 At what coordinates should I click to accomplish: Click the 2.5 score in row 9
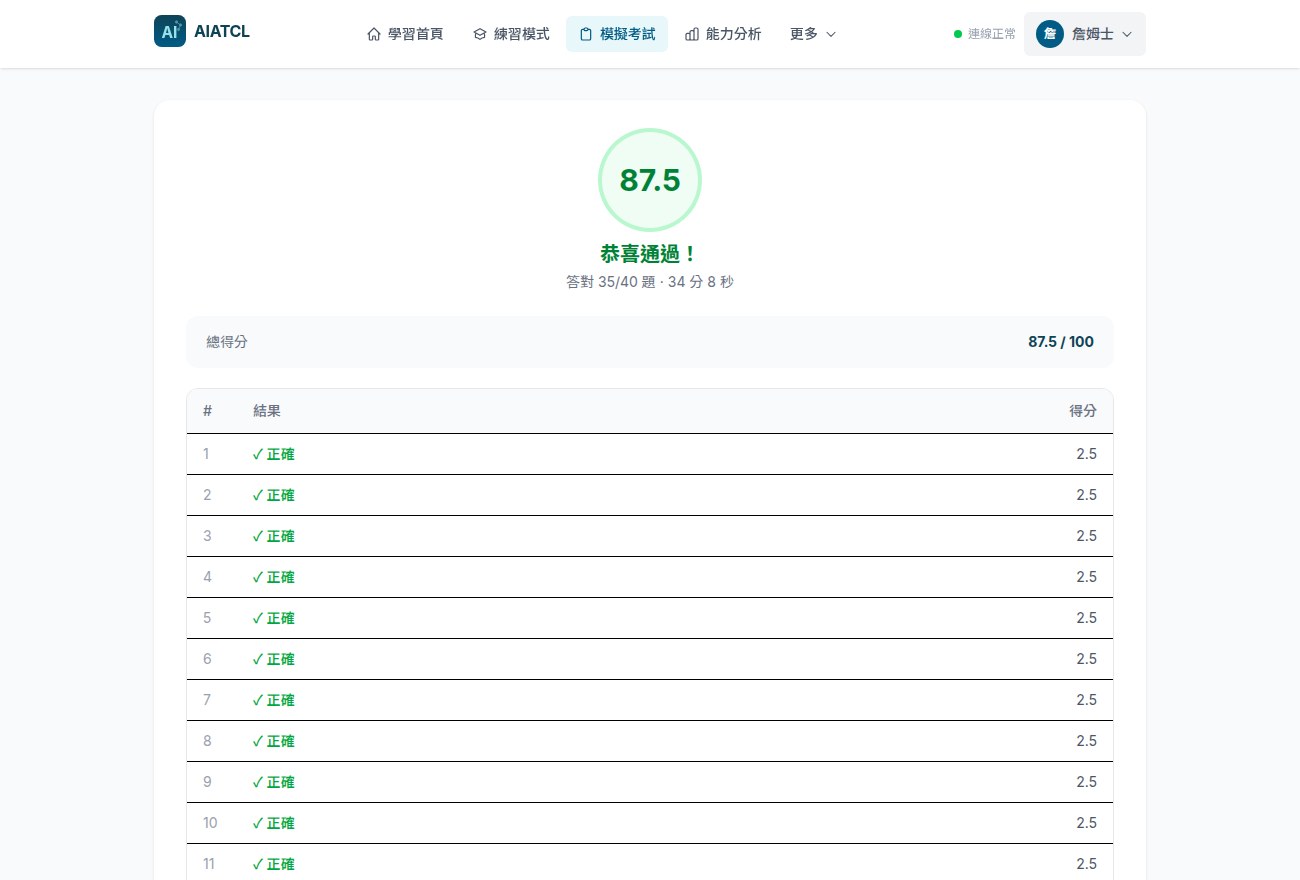pyautogui.click(x=1087, y=782)
